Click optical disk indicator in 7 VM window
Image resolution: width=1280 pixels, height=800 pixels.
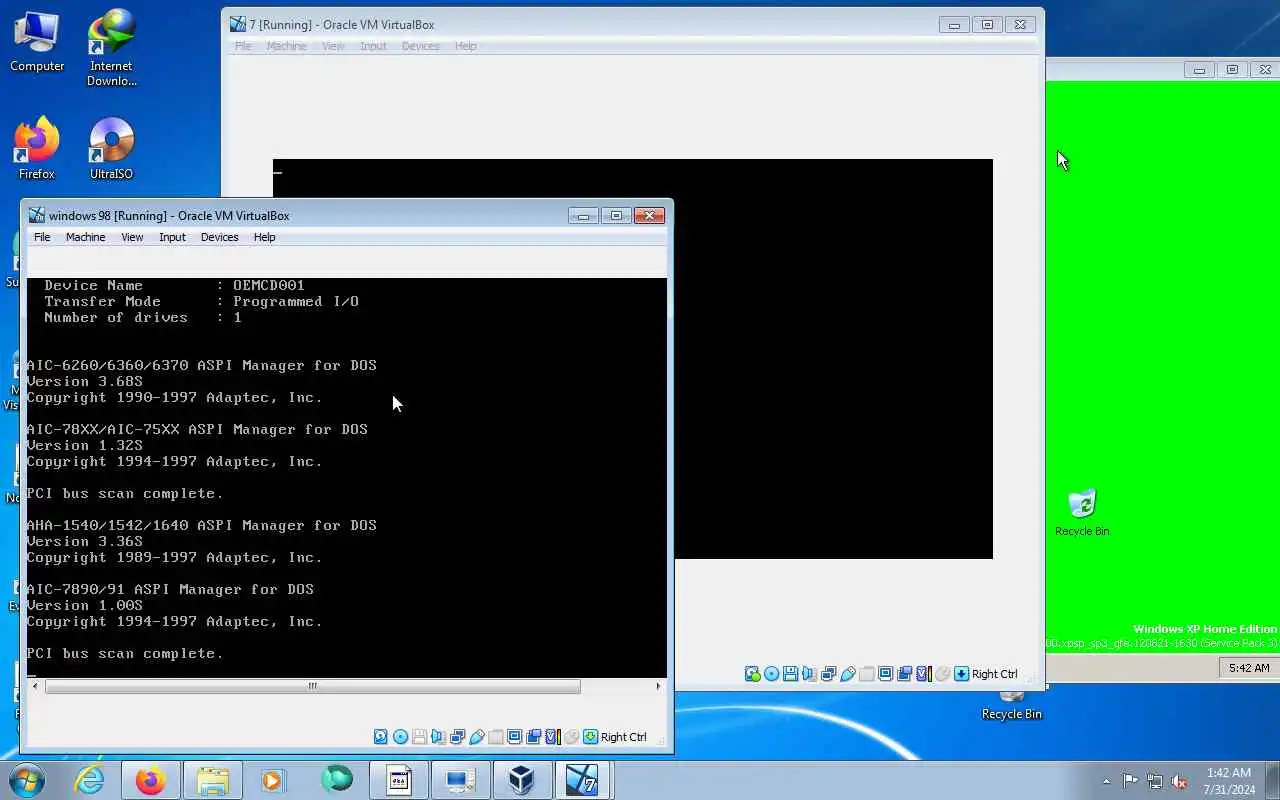772,674
